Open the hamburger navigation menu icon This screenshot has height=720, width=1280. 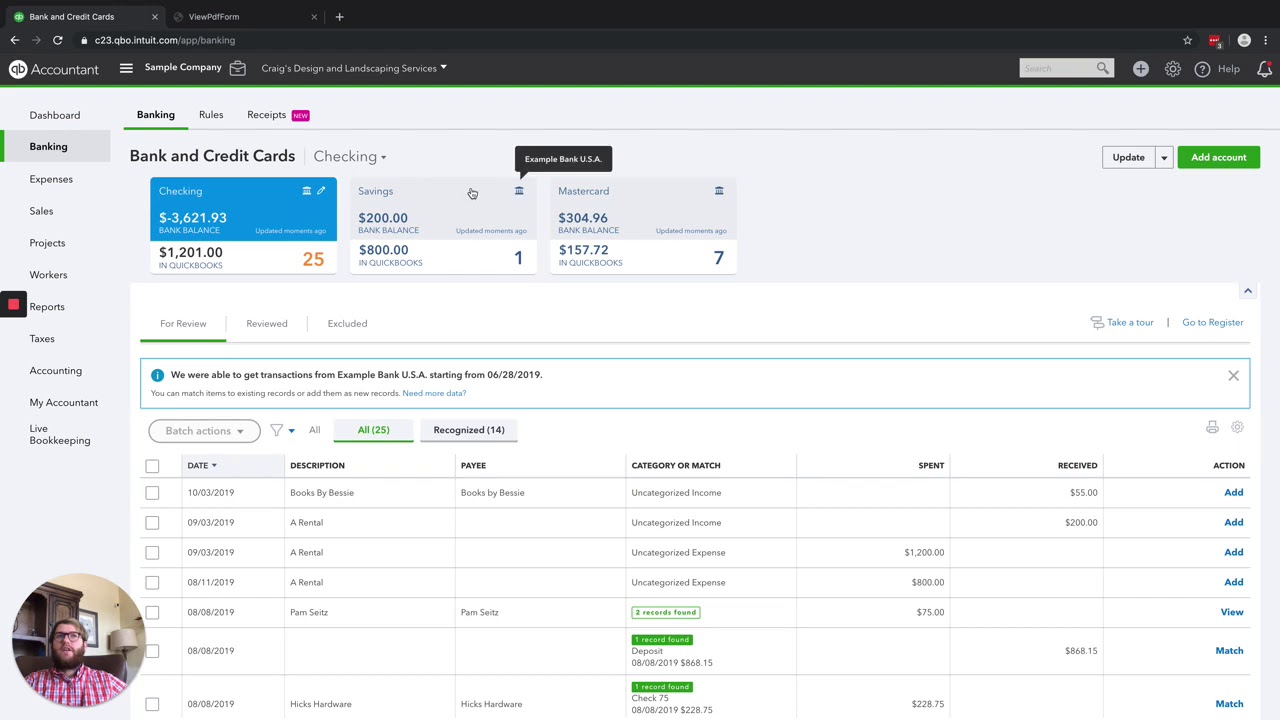tap(126, 68)
